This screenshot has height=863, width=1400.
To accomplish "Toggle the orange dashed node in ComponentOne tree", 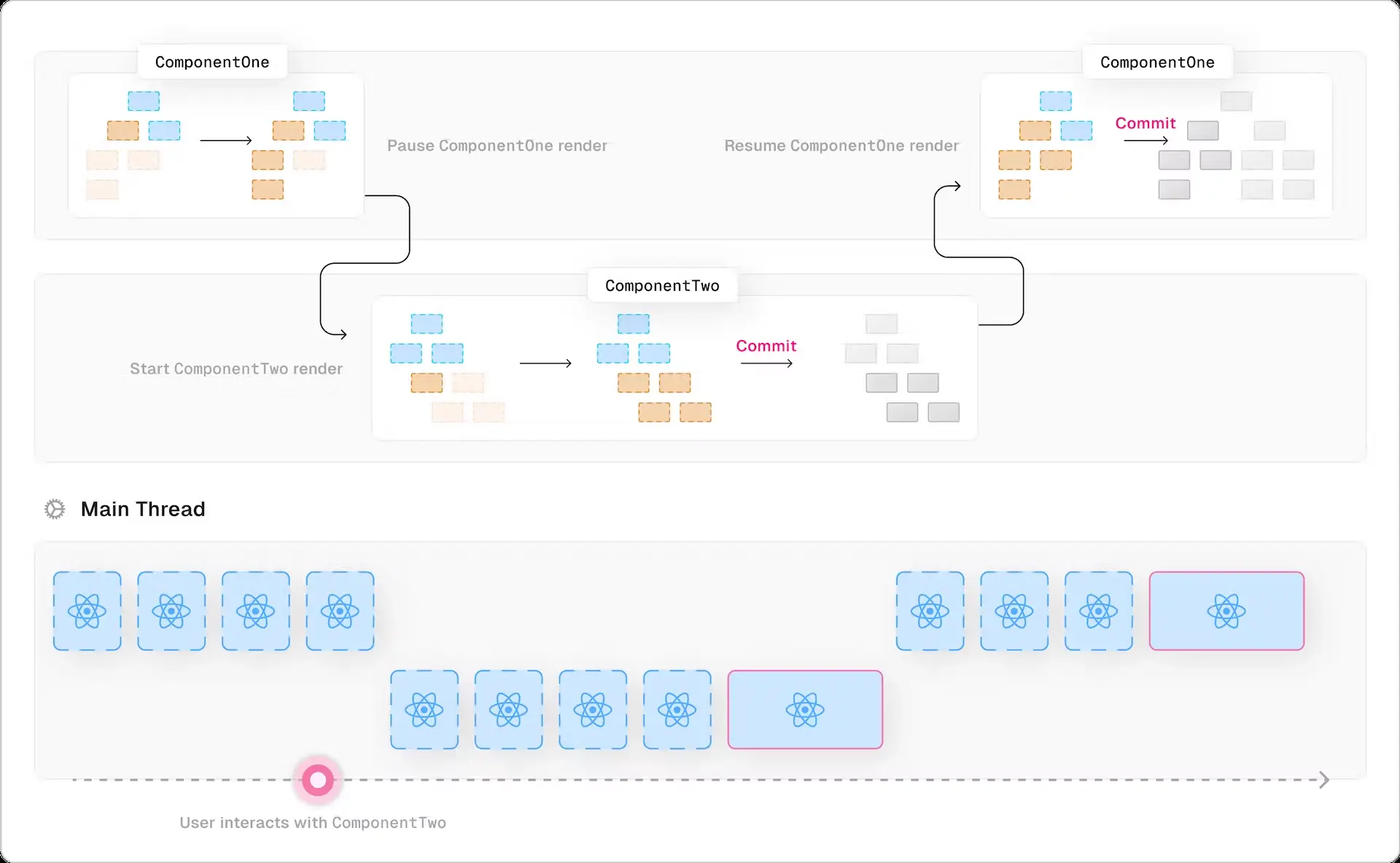I will pos(123,130).
